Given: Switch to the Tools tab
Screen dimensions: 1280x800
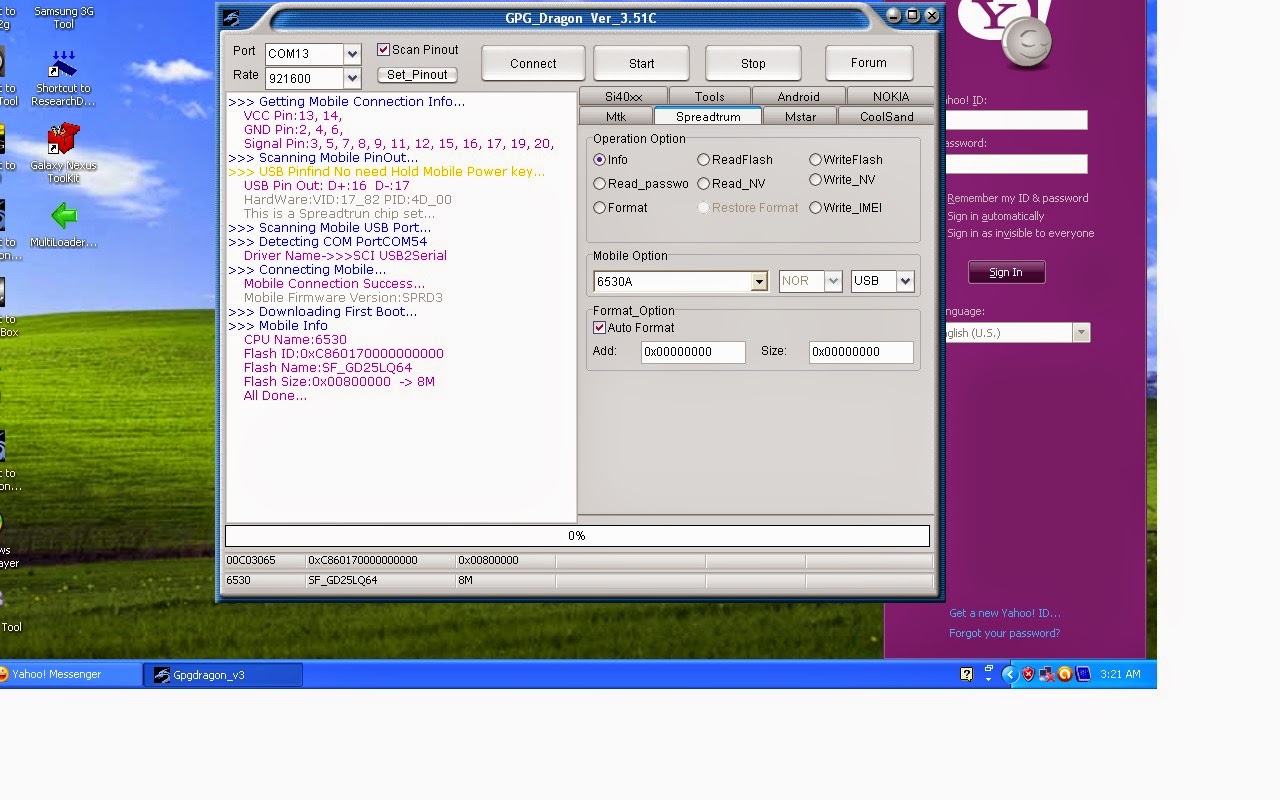Looking at the screenshot, I should pos(709,97).
